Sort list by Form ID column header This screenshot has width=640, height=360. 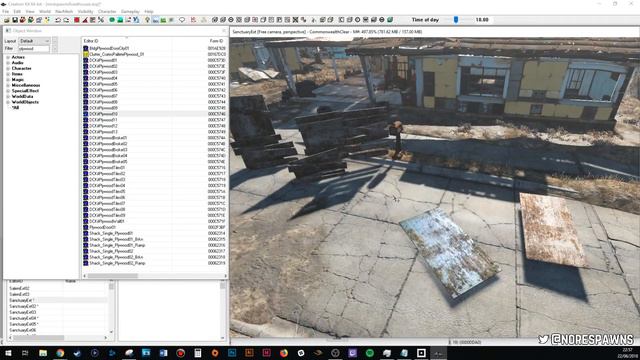point(216,41)
